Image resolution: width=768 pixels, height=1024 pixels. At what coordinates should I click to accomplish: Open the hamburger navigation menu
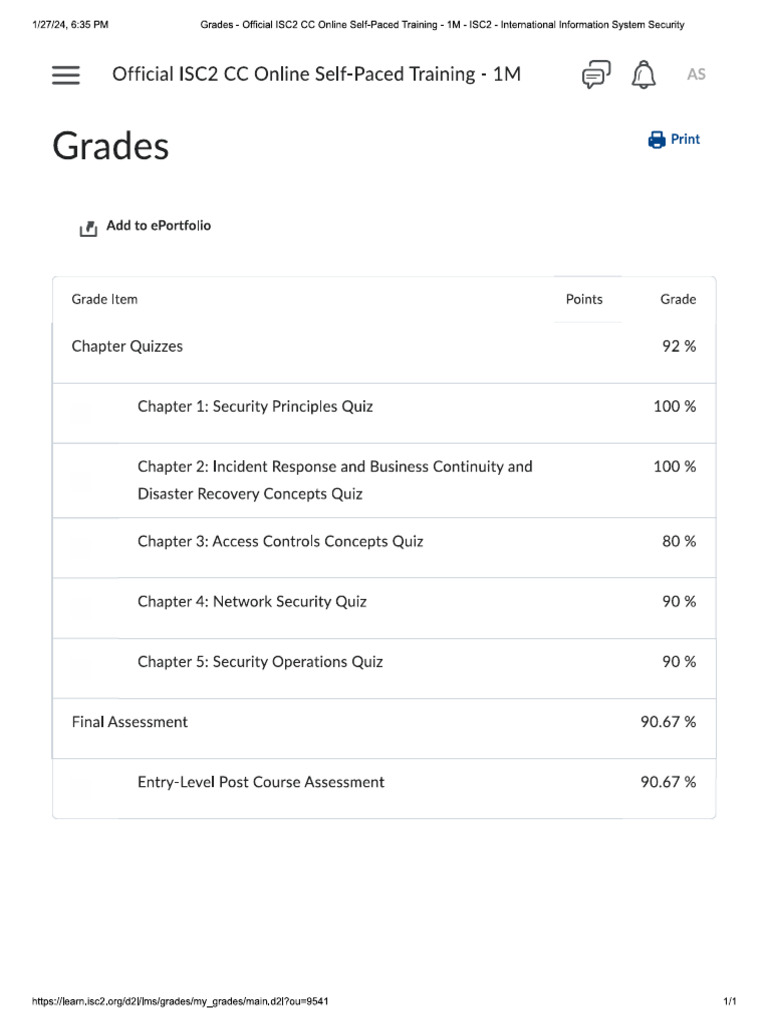pyautogui.click(x=66, y=75)
